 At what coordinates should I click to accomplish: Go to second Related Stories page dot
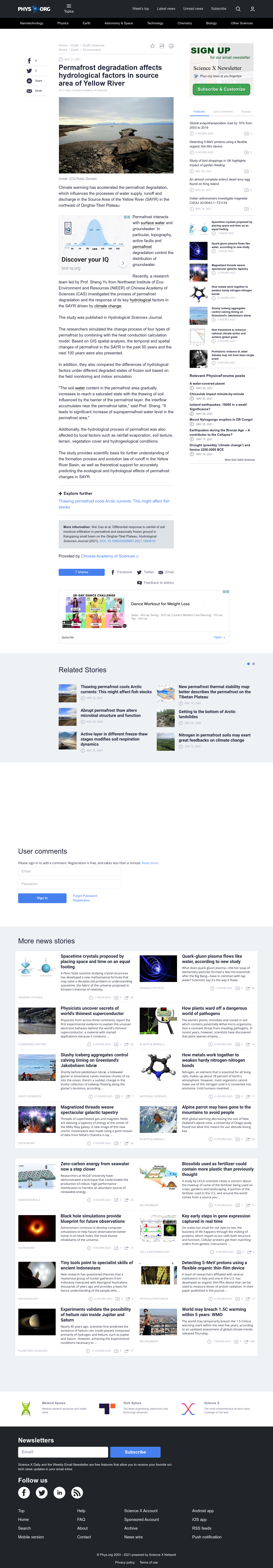point(254,663)
